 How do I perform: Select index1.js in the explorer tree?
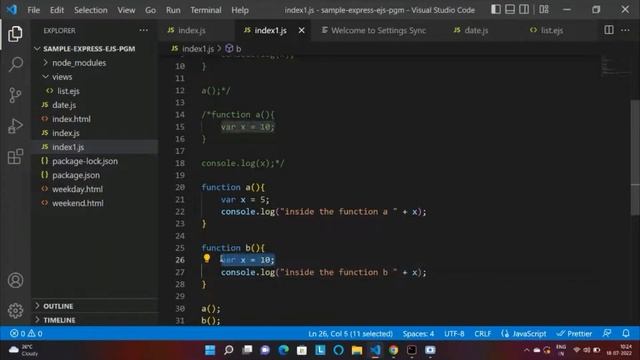click(94, 147)
